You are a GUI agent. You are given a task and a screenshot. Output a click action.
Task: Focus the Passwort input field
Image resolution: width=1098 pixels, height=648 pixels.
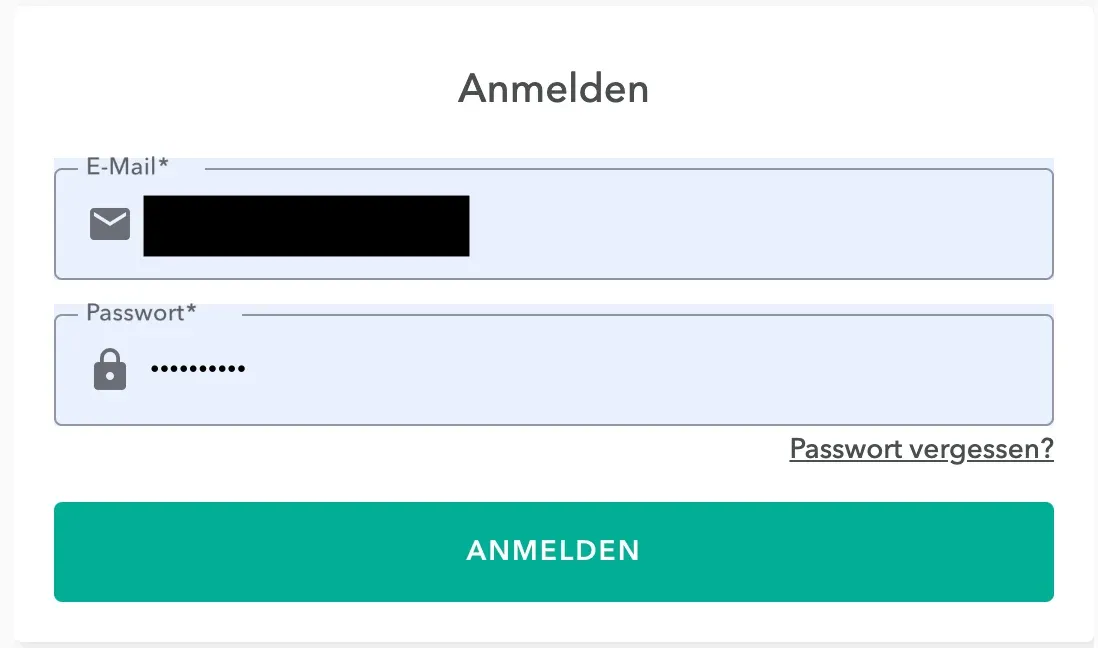click(x=554, y=370)
